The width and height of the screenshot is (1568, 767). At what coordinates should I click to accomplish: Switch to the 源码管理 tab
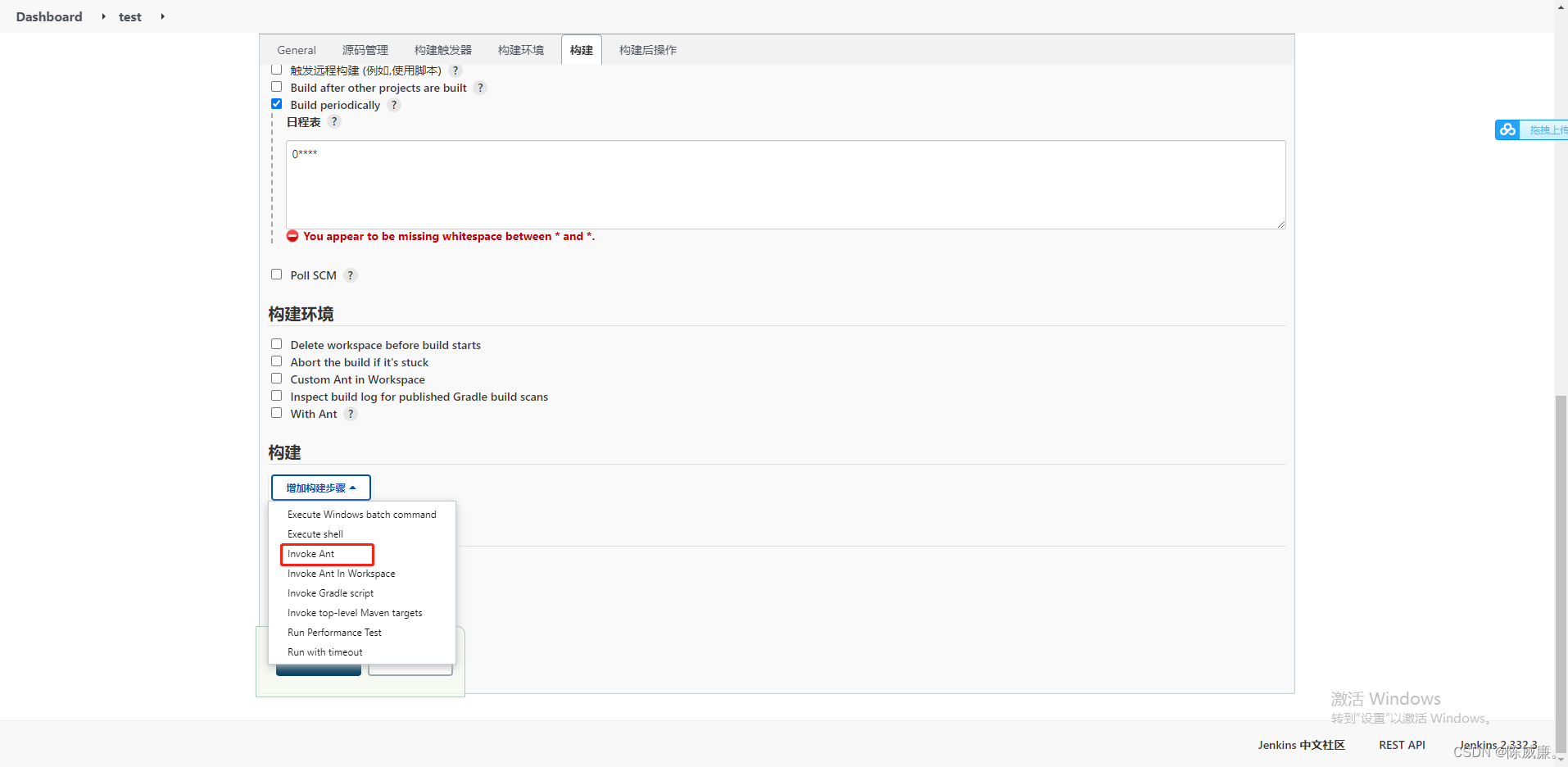pos(365,50)
